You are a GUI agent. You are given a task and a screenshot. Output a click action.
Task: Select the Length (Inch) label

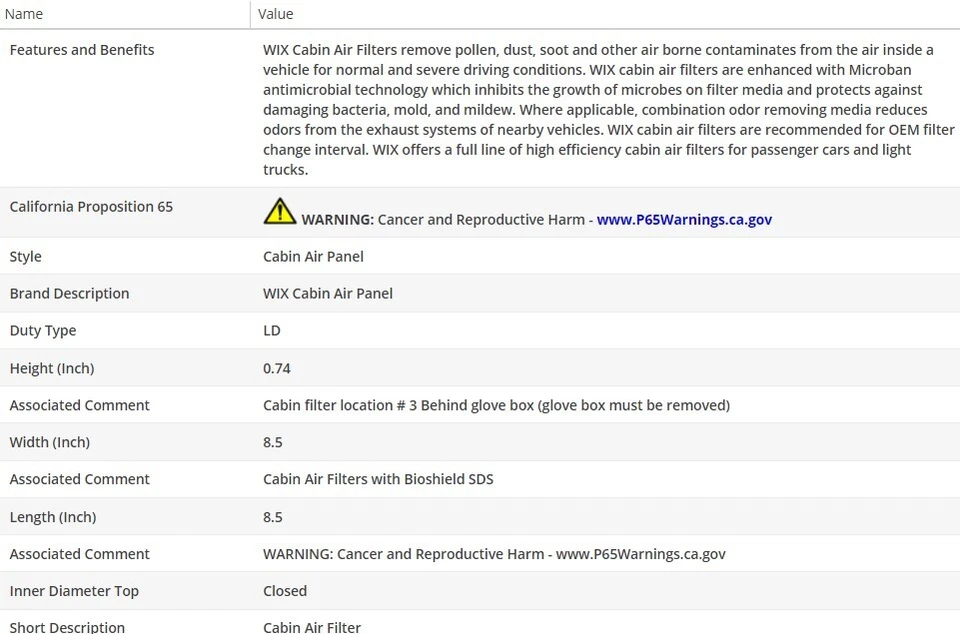[53, 517]
